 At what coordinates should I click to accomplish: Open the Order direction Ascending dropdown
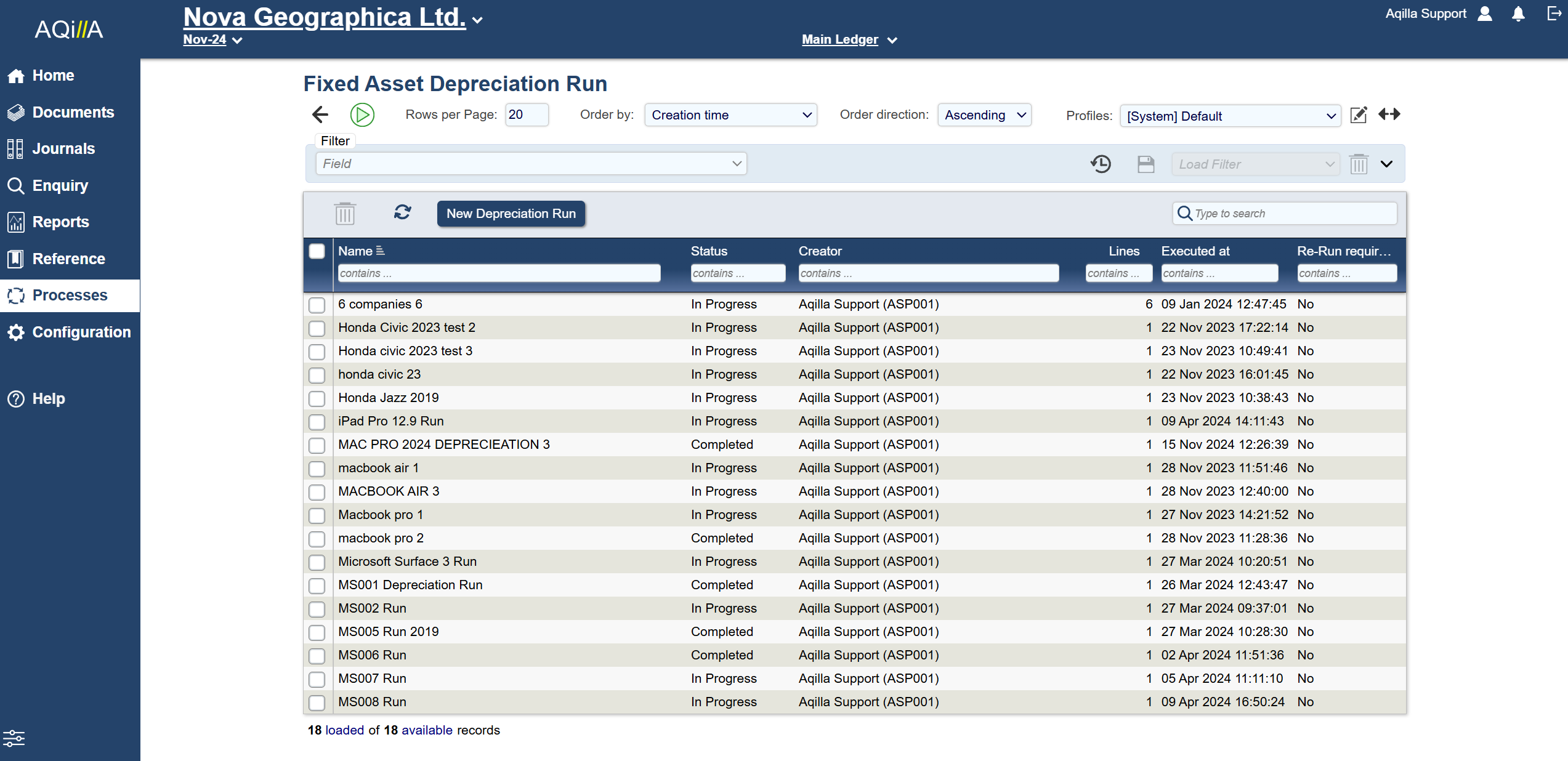pos(984,115)
